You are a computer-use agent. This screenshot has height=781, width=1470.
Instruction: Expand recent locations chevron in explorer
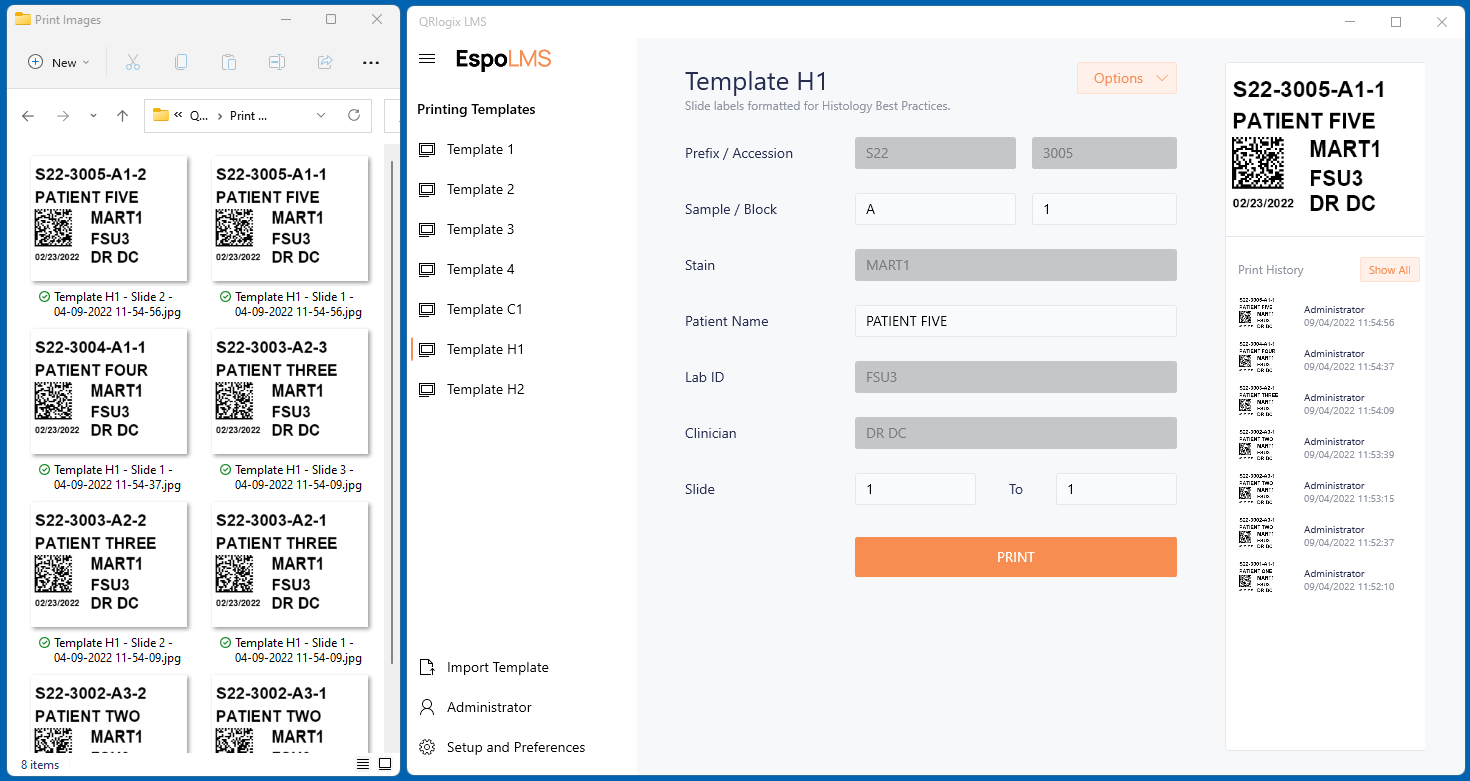[x=93, y=116]
